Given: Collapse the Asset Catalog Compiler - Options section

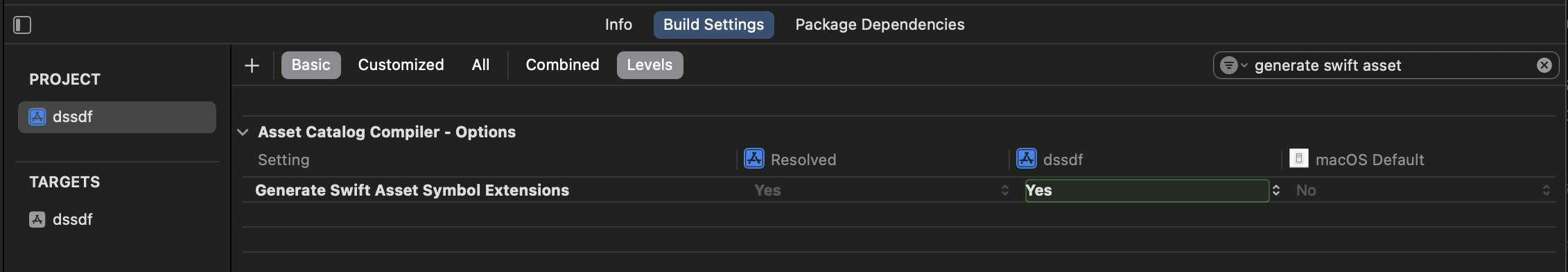Looking at the screenshot, I should coord(243,132).
